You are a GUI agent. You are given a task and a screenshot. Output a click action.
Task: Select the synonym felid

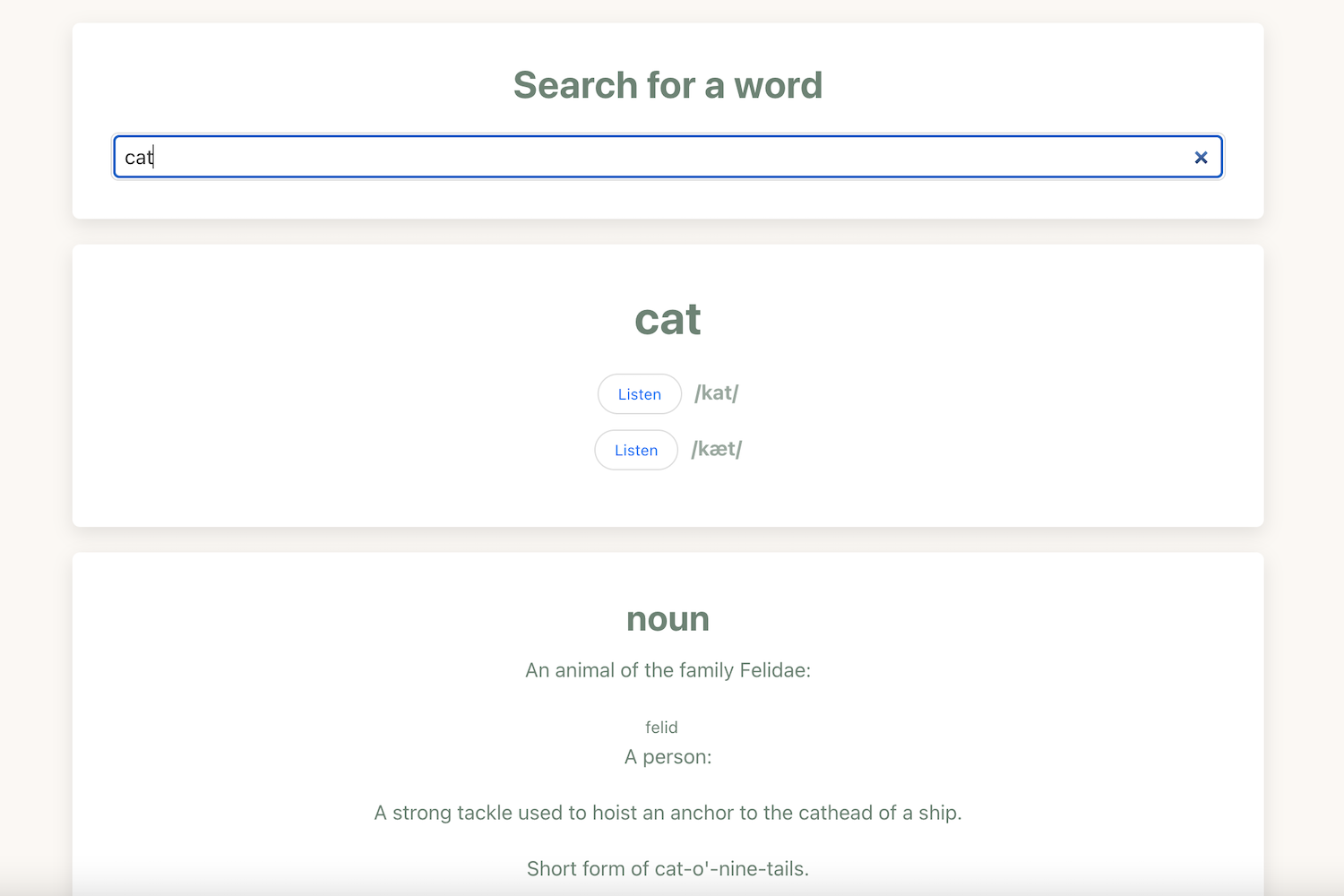pos(661,728)
